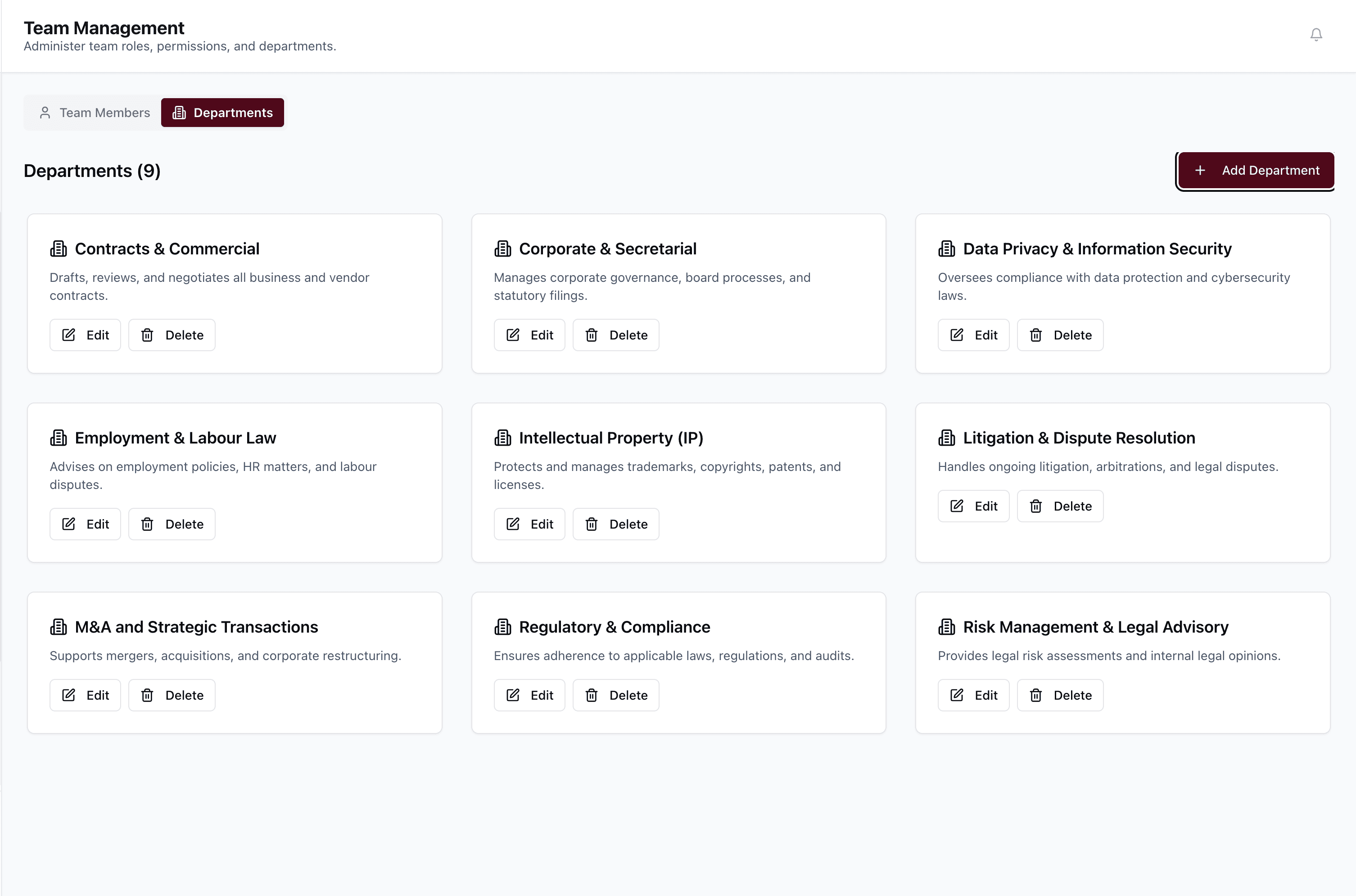The width and height of the screenshot is (1356, 896).
Task: Select the Departments tab
Action: pos(222,113)
